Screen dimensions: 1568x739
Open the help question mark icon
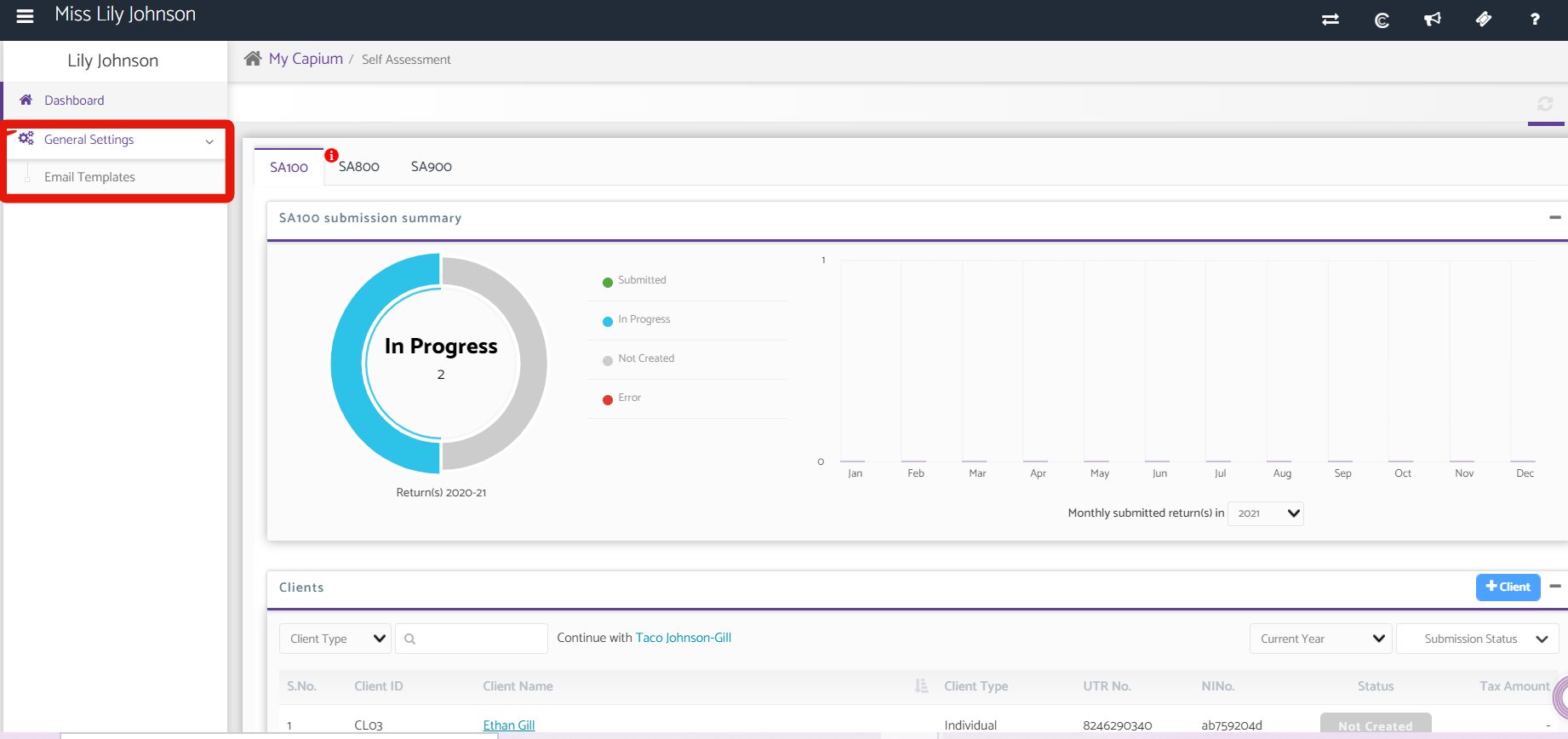[x=1535, y=19]
